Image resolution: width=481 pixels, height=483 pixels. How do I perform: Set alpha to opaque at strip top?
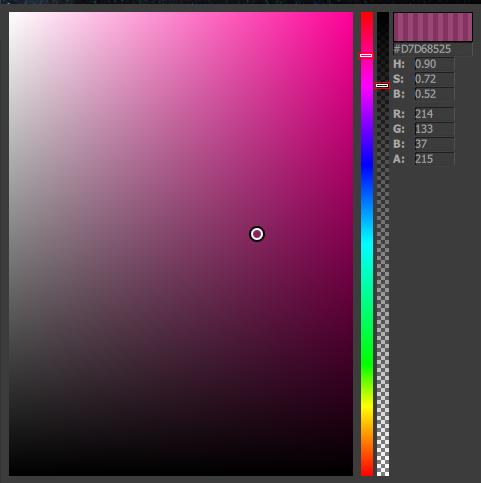[383, 14]
